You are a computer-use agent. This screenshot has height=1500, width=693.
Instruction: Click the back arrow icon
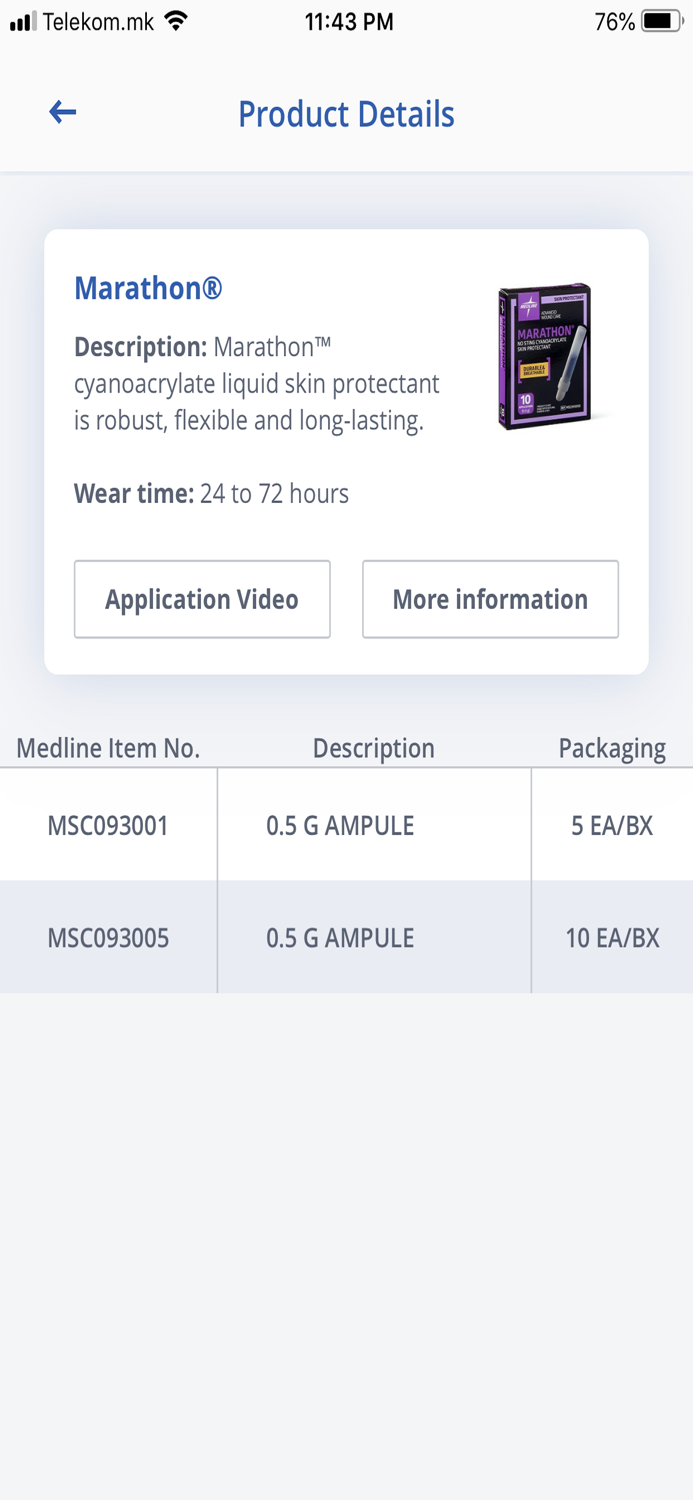pyautogui.click(x=62, y=112)
